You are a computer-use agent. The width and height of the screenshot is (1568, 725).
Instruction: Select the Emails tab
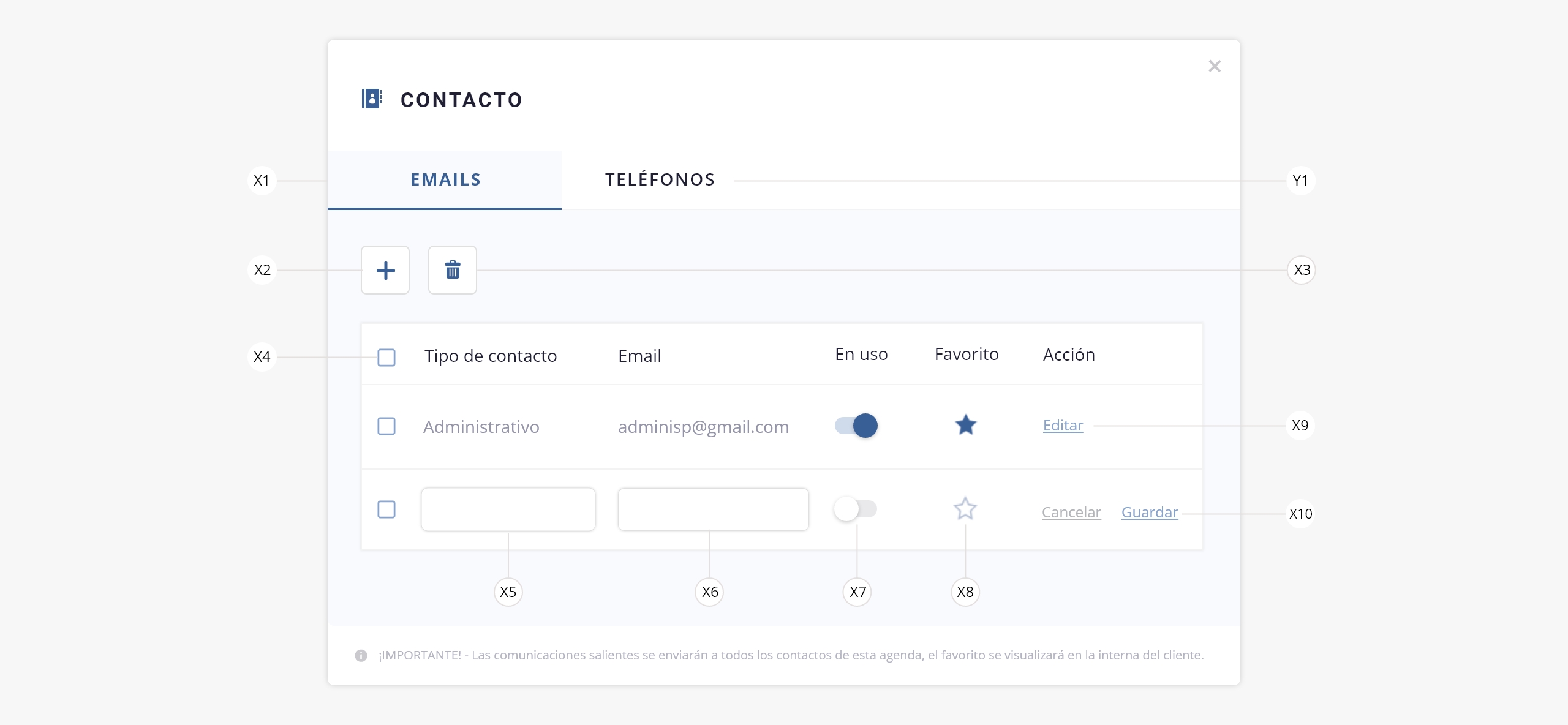(445, 179)
